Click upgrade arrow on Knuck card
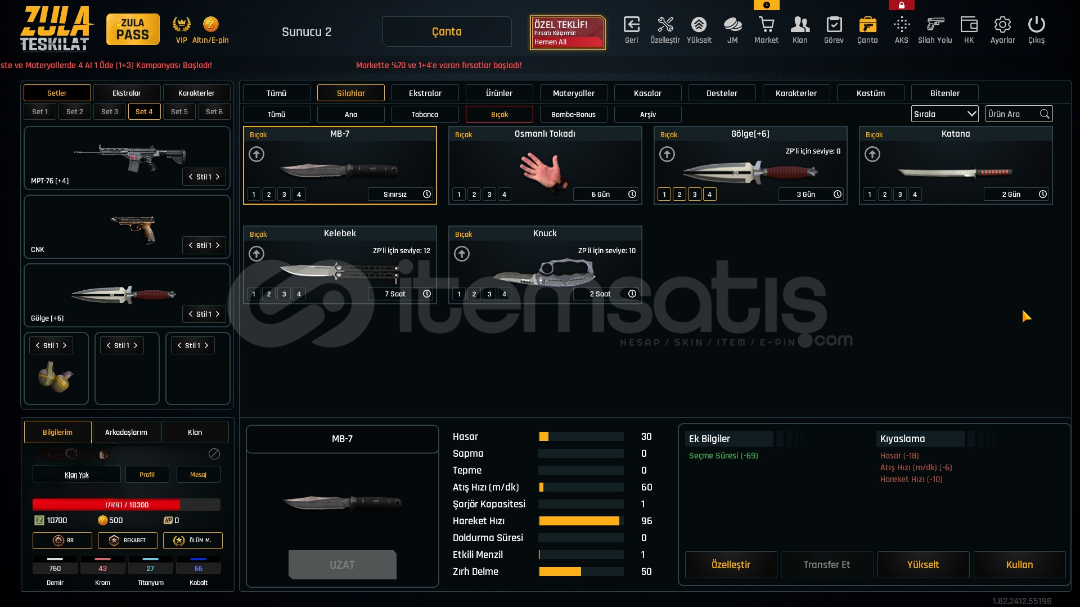The height and width of the screenshot is (607, 1080). point(461,254)
